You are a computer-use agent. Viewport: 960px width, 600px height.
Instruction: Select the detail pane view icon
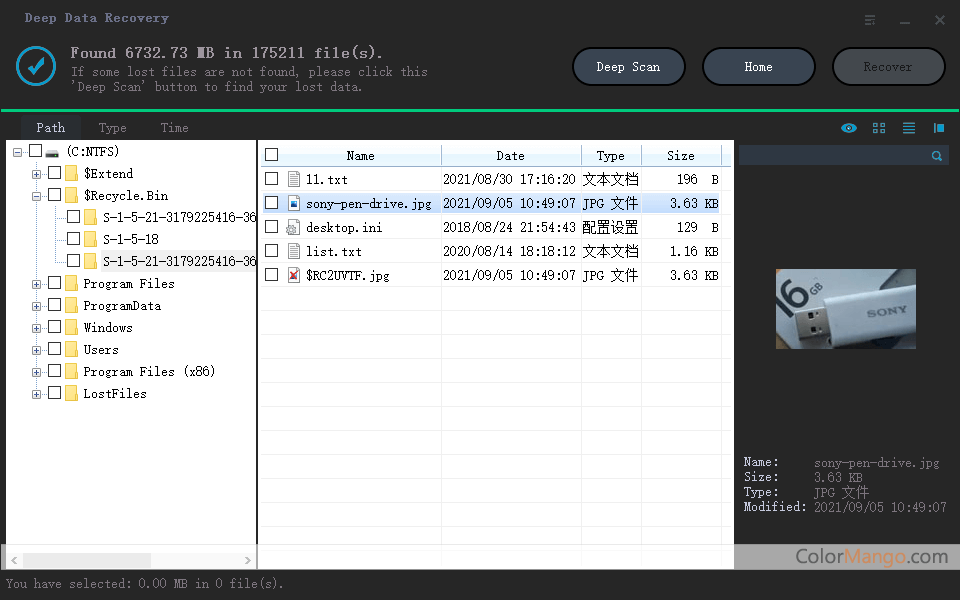click(x=939, y=128)
